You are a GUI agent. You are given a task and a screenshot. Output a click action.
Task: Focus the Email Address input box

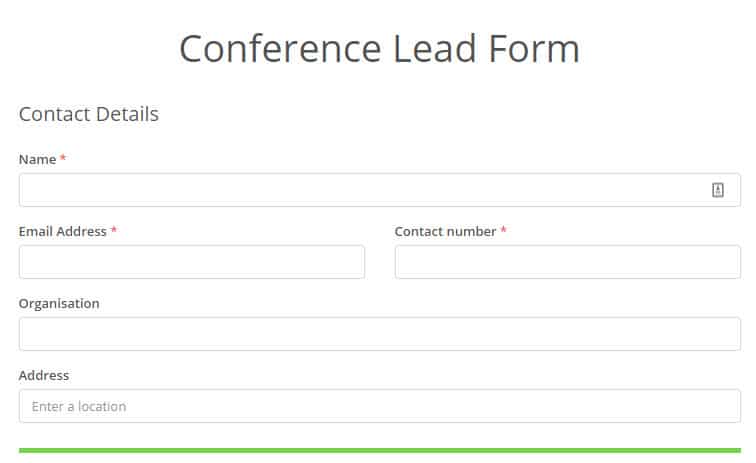[192, 262]
